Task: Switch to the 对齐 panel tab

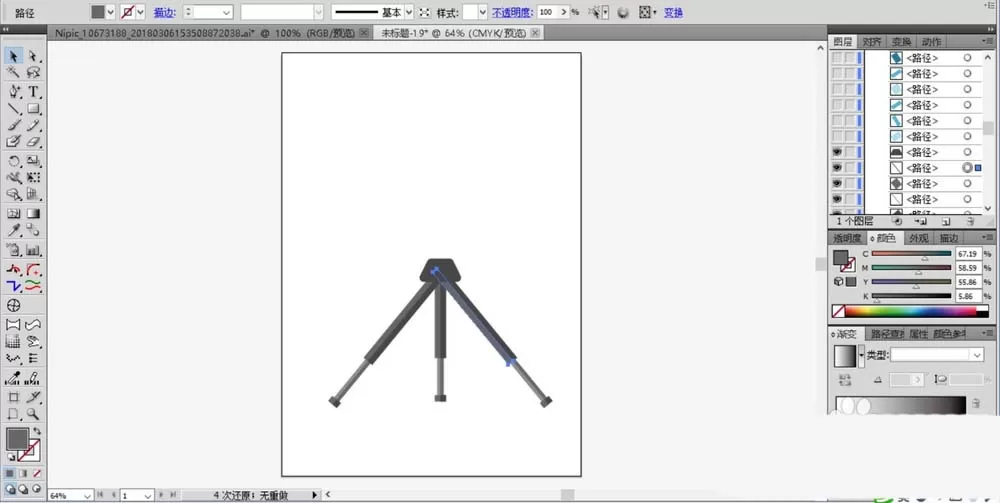Action: coord(871,42)
